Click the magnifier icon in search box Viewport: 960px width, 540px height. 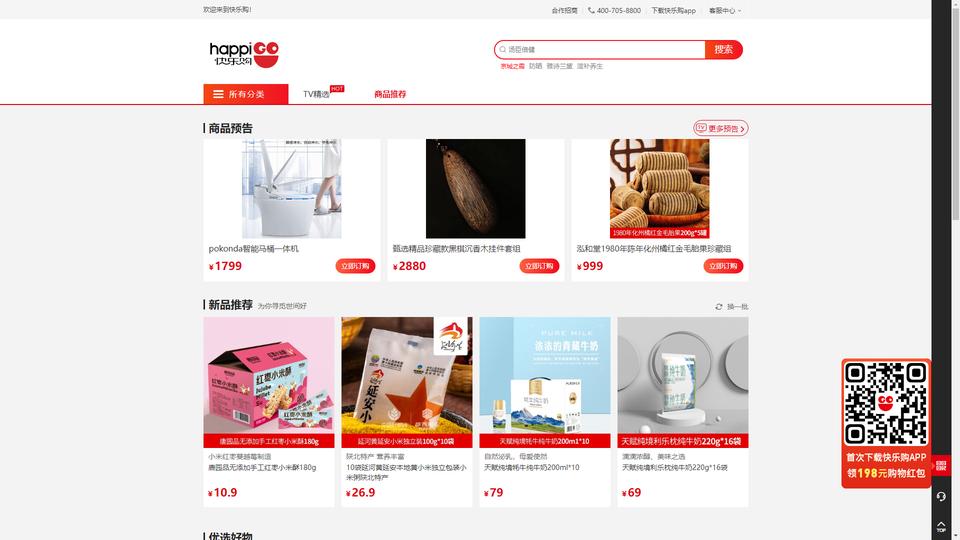pyautogui.click(x=503, y=50)
